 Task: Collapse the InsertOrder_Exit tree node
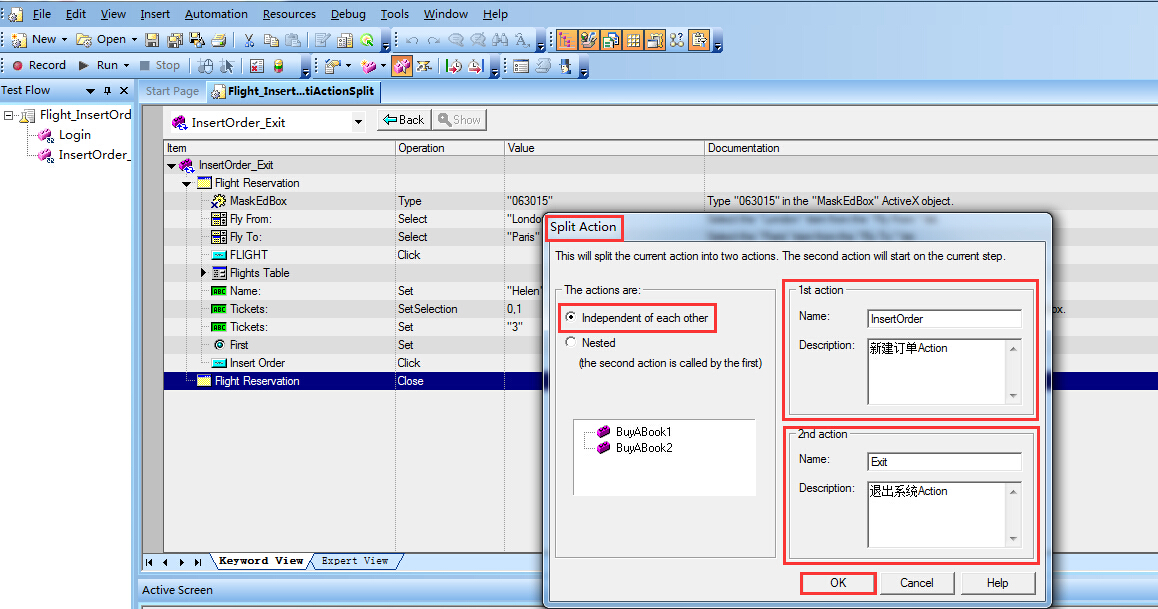pyautogui.click(x=171, y=165)
